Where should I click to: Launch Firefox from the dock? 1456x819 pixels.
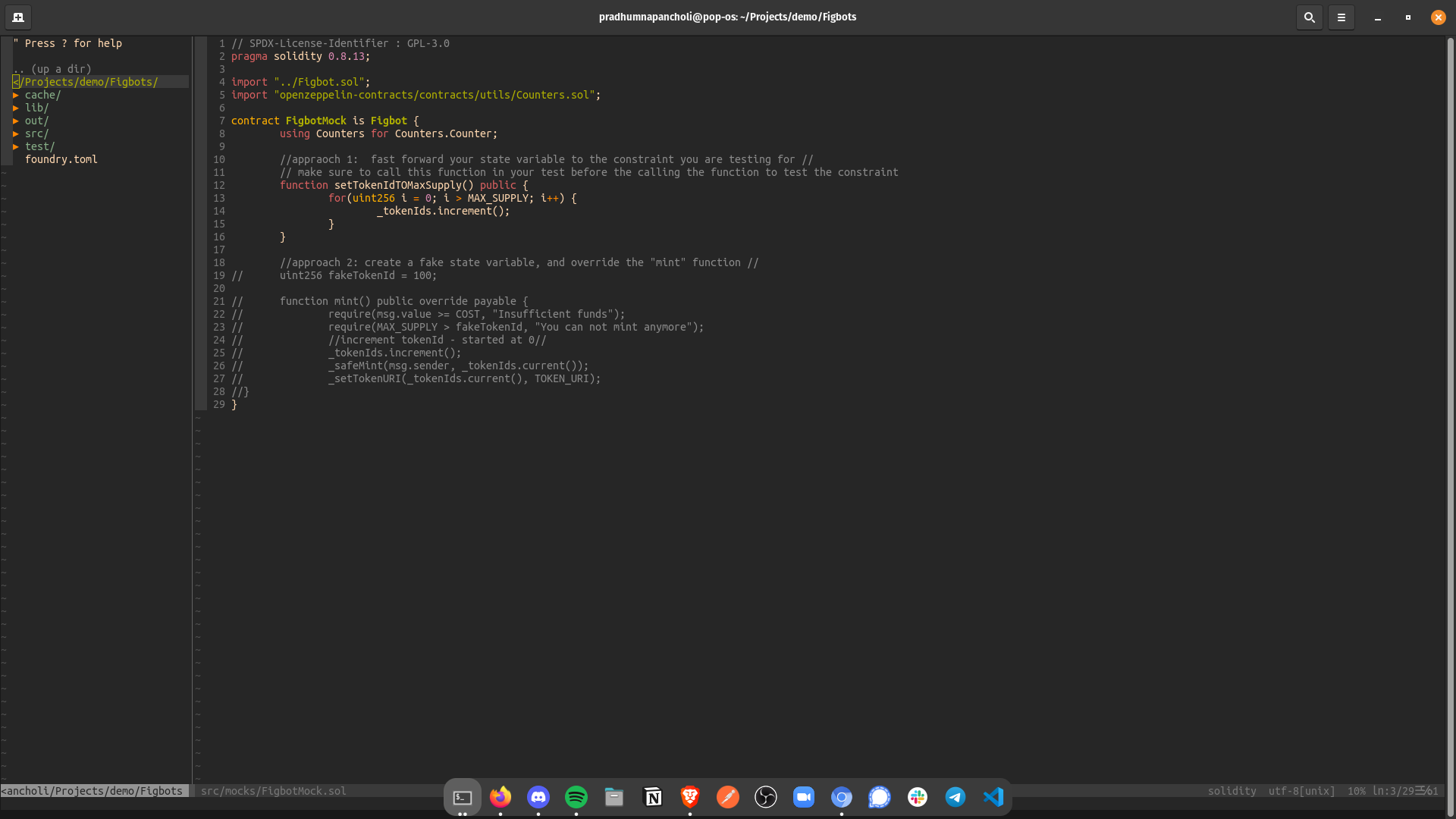500,797
